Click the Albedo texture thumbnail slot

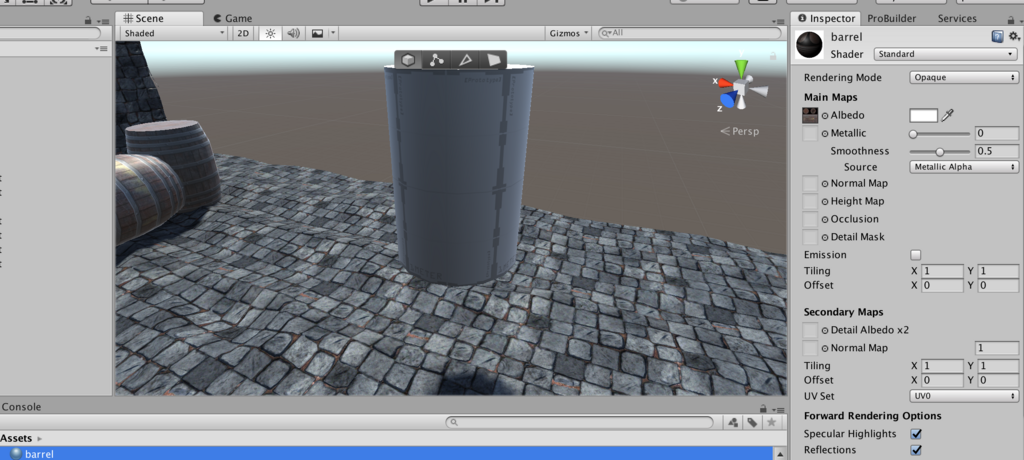810,116
